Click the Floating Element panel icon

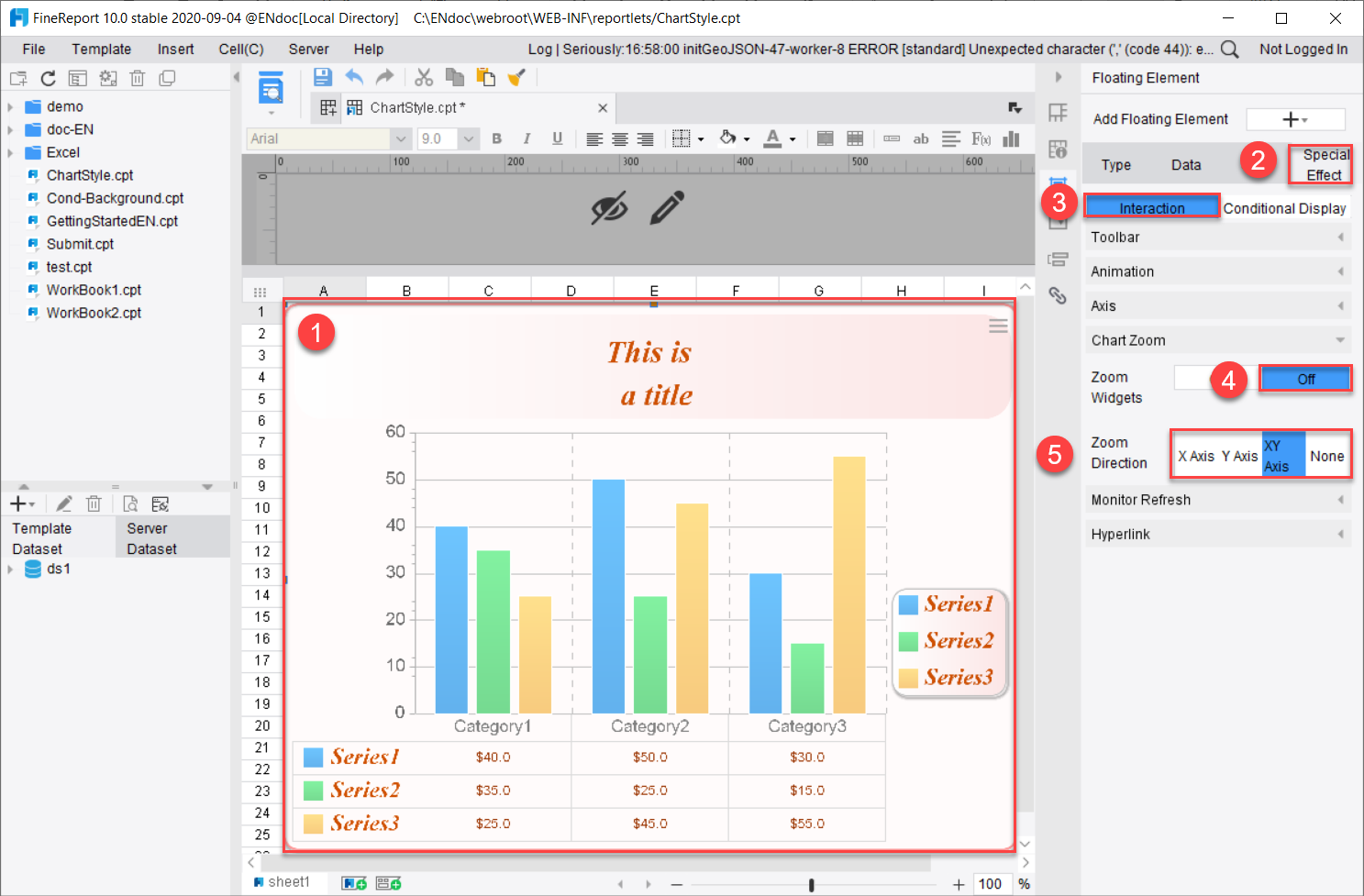pyautogui.click(x=1059, y=180)
